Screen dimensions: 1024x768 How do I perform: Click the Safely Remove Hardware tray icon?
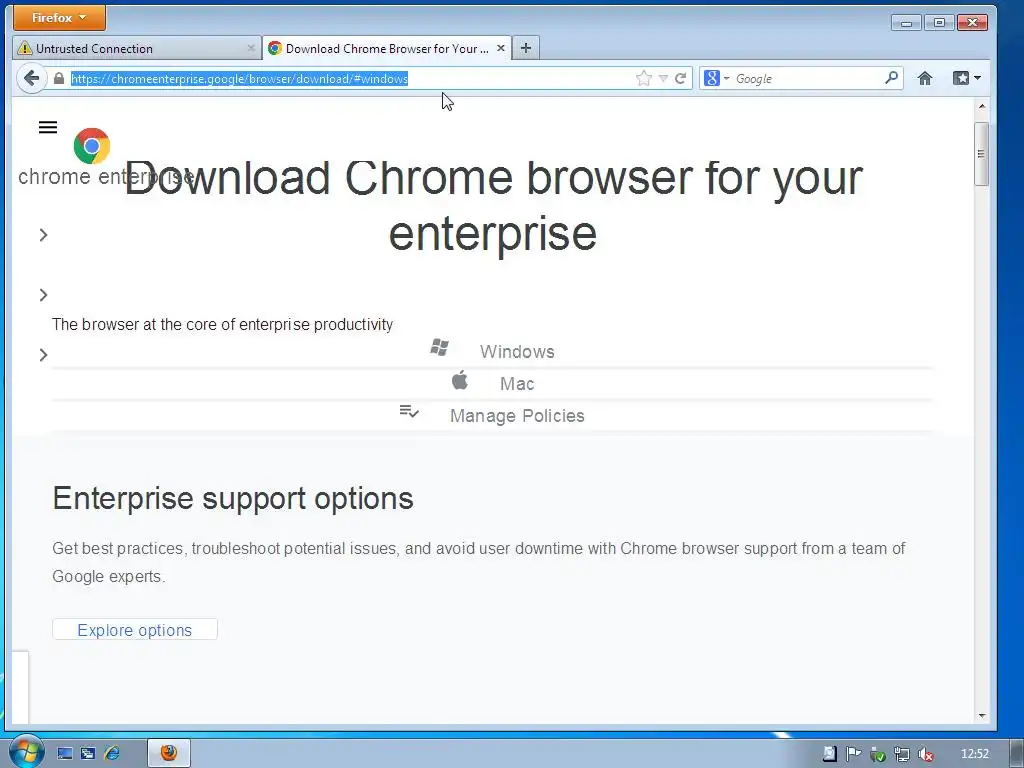pyautogui.click(x=878, y=754)
